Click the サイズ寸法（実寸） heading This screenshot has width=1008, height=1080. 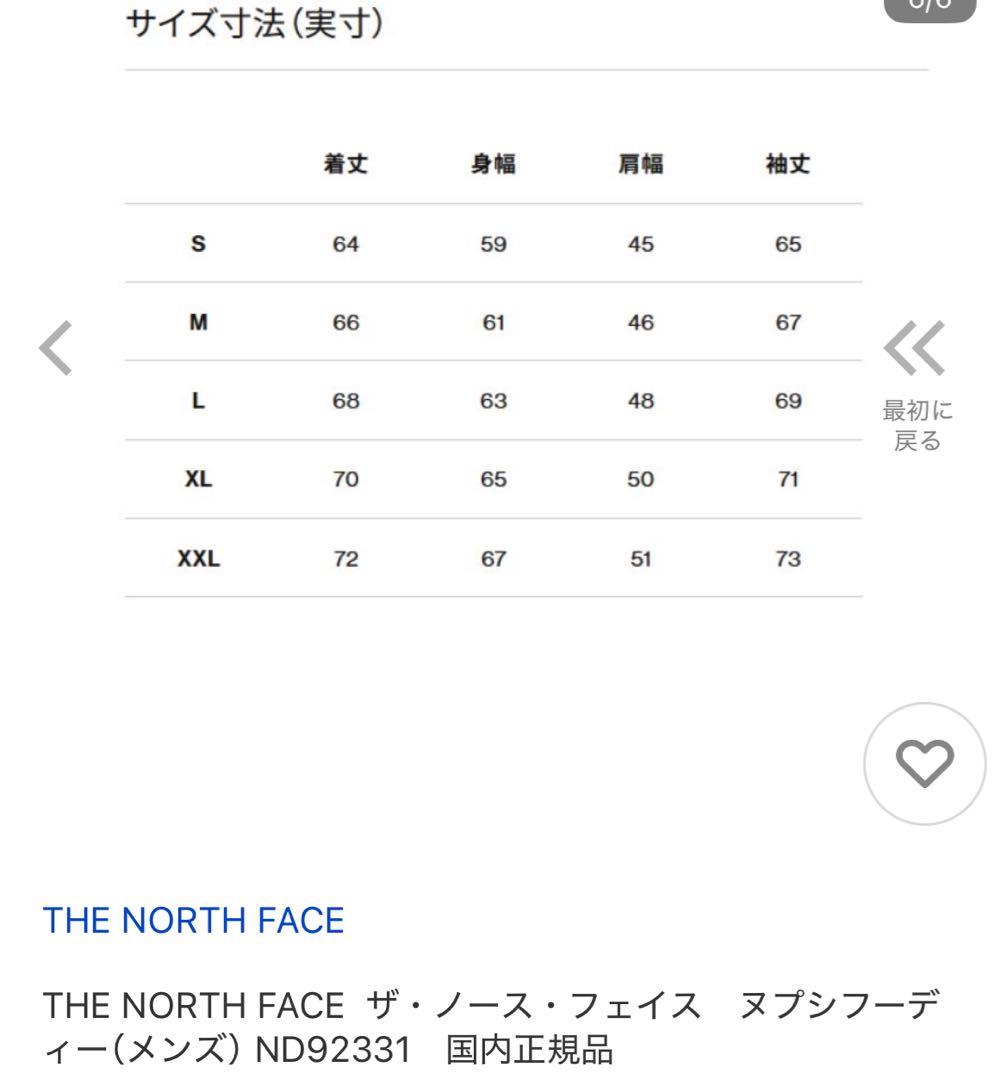258,24
